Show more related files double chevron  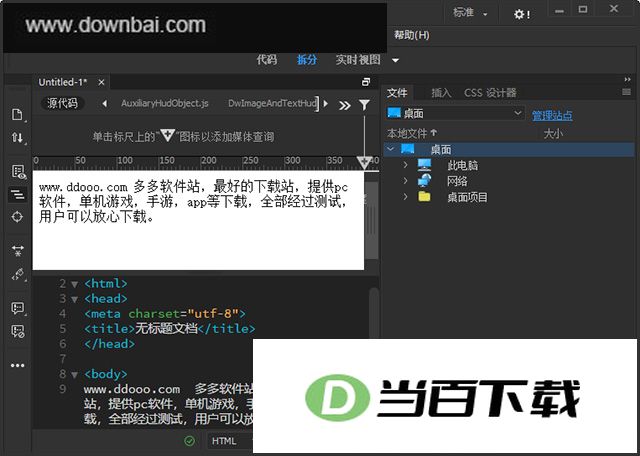[344, 105]
